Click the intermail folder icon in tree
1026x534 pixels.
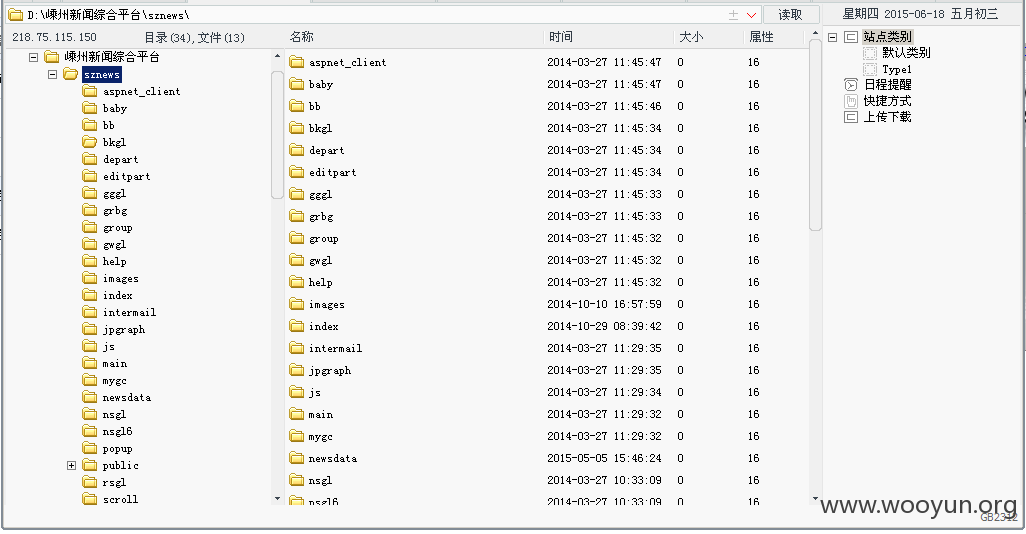(90, 313)
